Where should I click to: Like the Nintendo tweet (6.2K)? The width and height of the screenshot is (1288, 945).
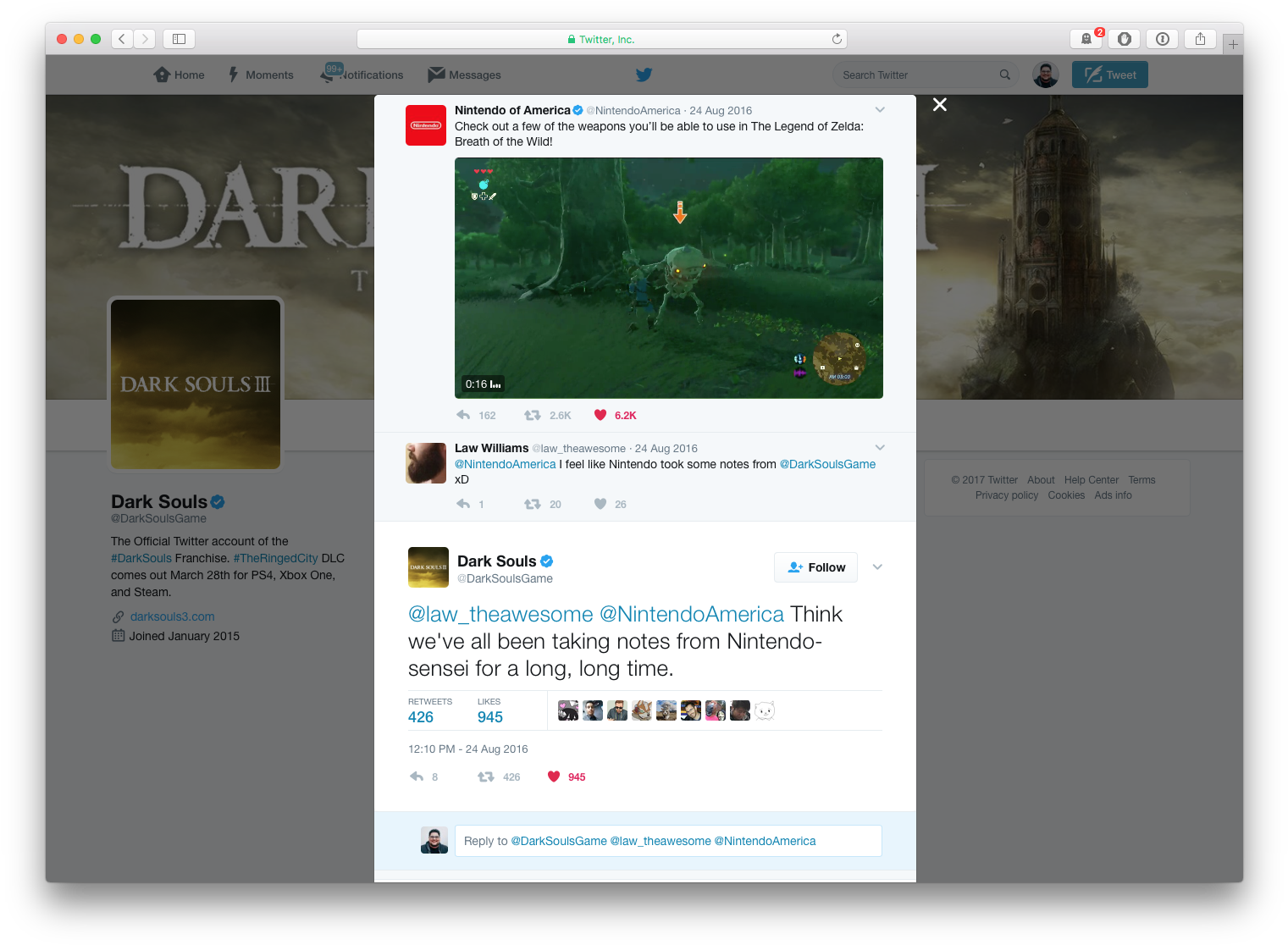(600, 415)
